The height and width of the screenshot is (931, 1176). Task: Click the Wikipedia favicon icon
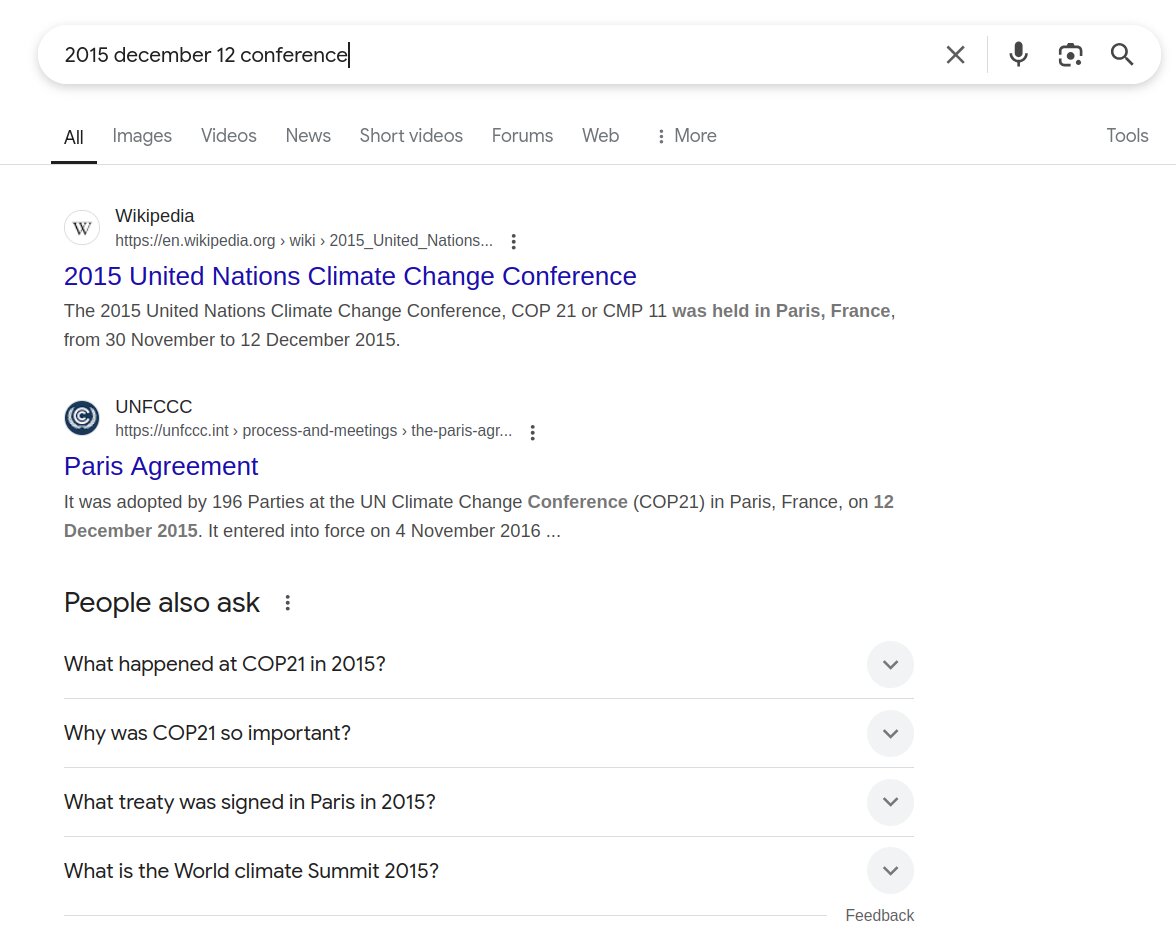(x=82, y=227)
